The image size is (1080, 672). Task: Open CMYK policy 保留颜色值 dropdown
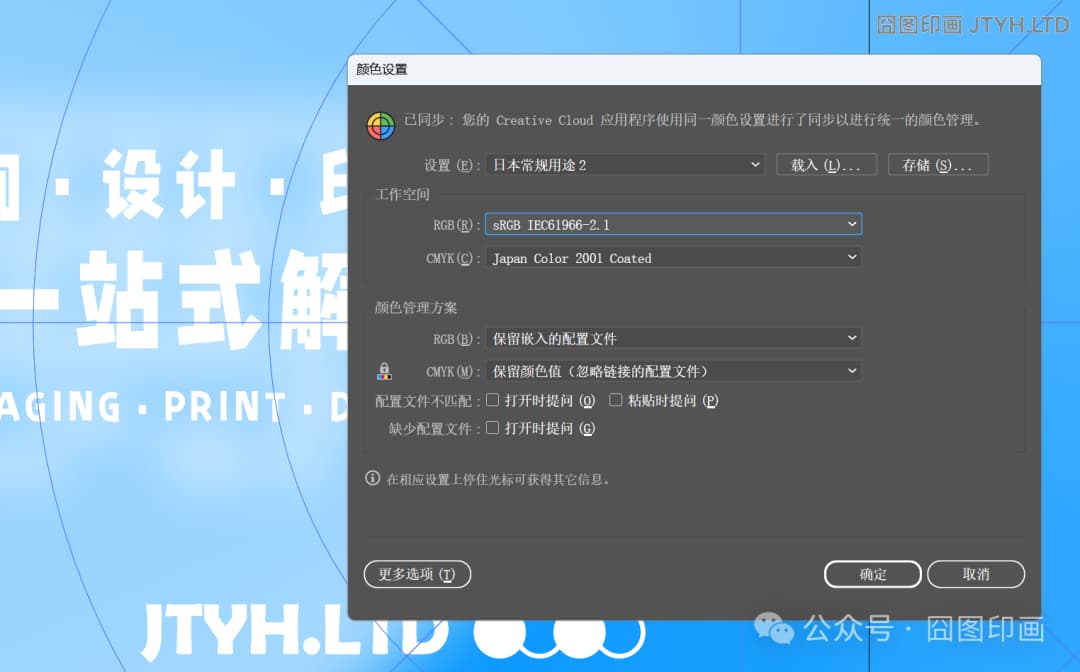(674, 371)
